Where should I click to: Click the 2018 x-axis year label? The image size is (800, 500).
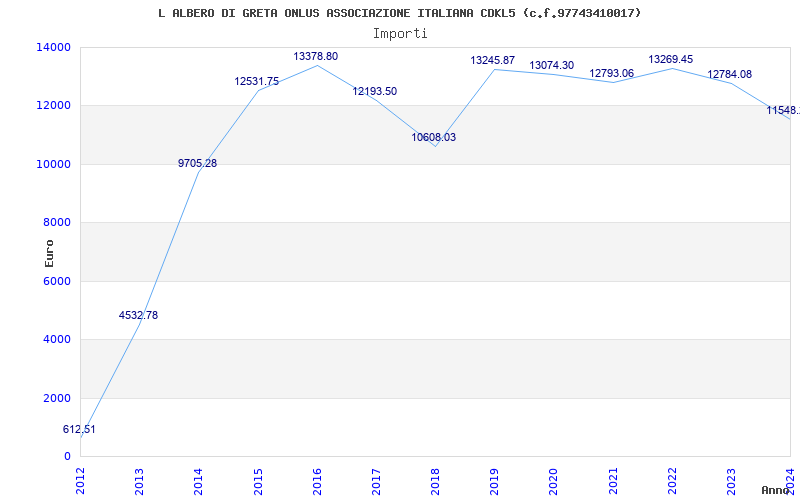point(435,481)
